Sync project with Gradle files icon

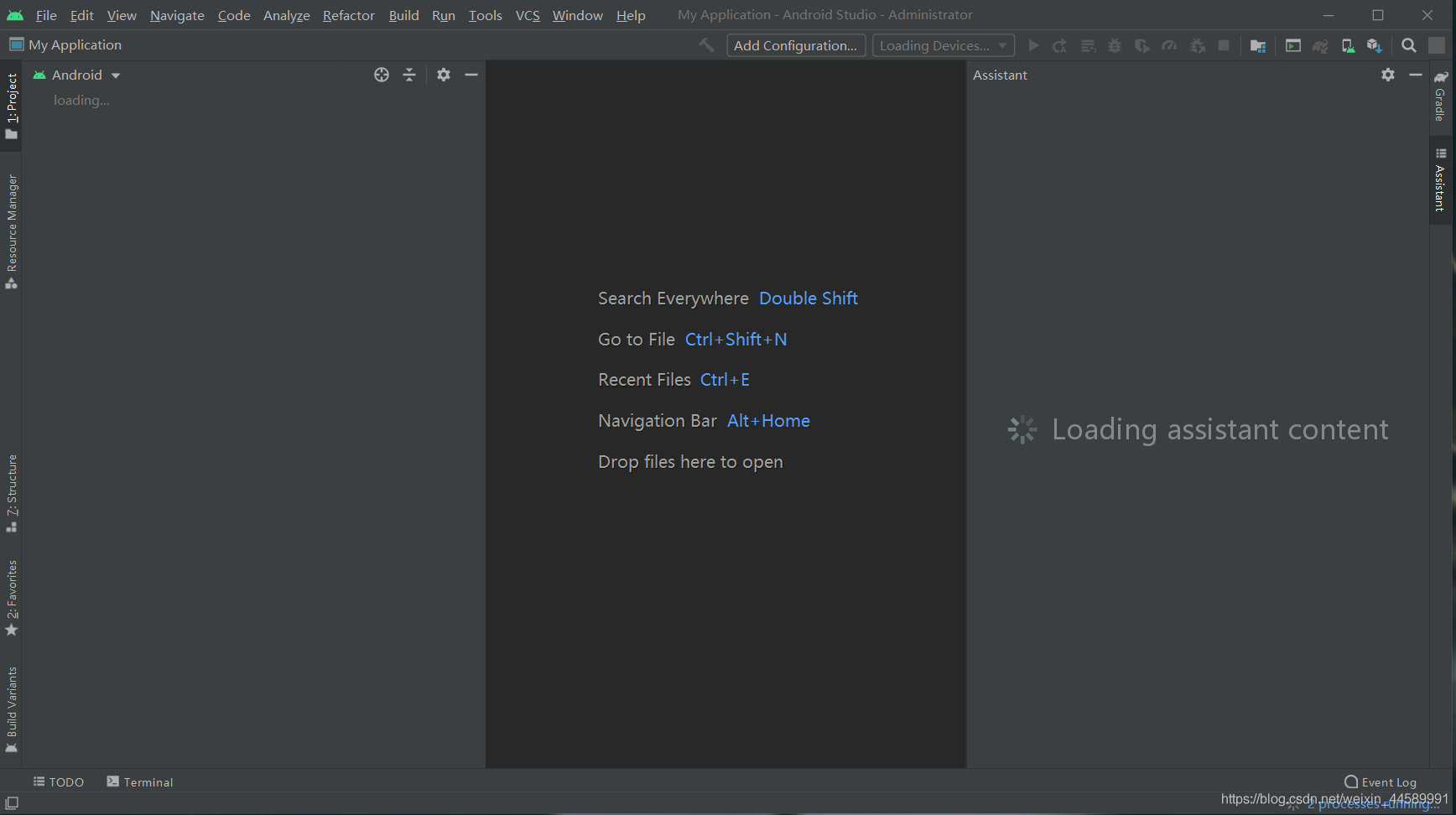tap(1320, 45)
